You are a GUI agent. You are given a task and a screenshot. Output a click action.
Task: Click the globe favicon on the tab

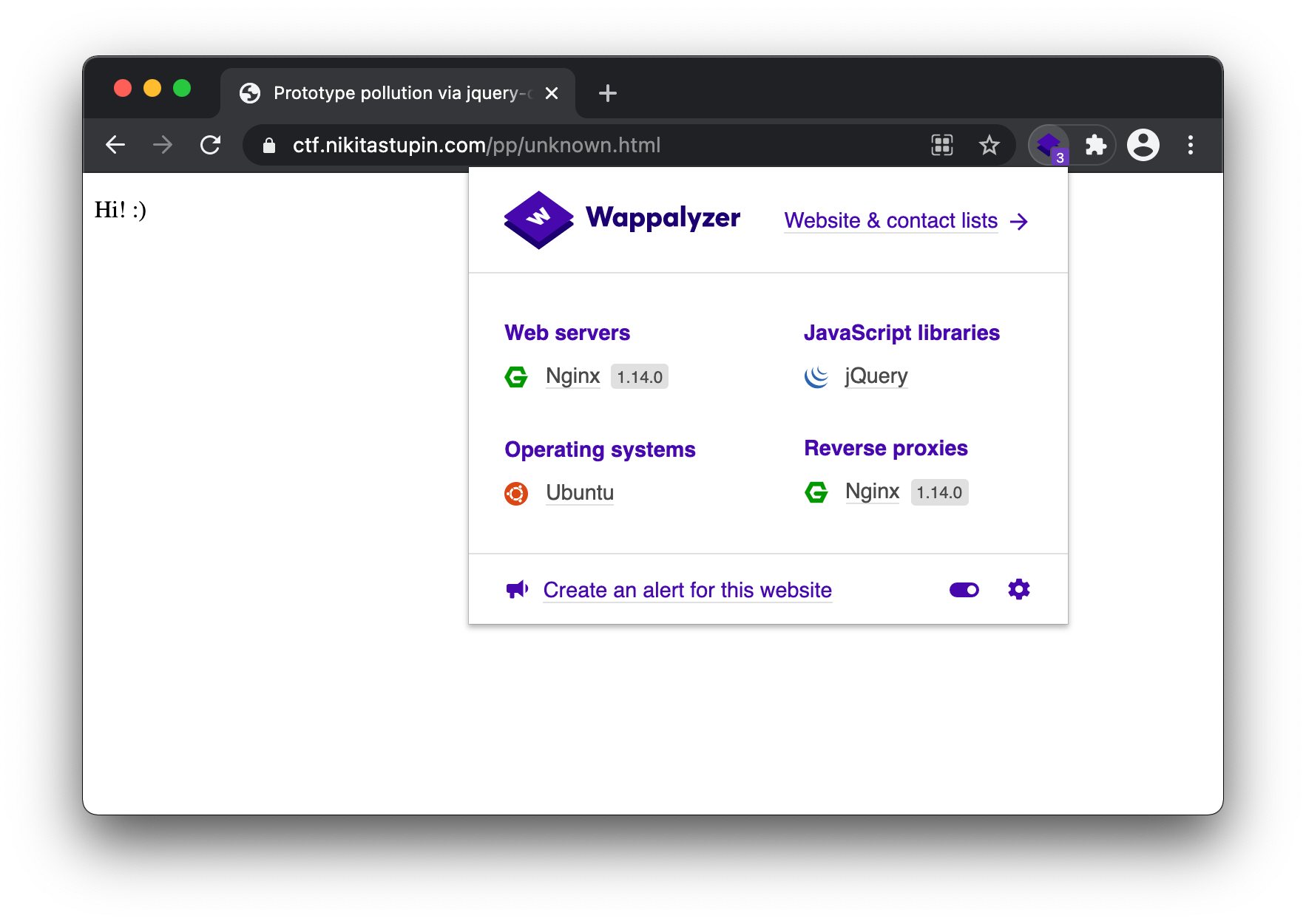point(250,93)
